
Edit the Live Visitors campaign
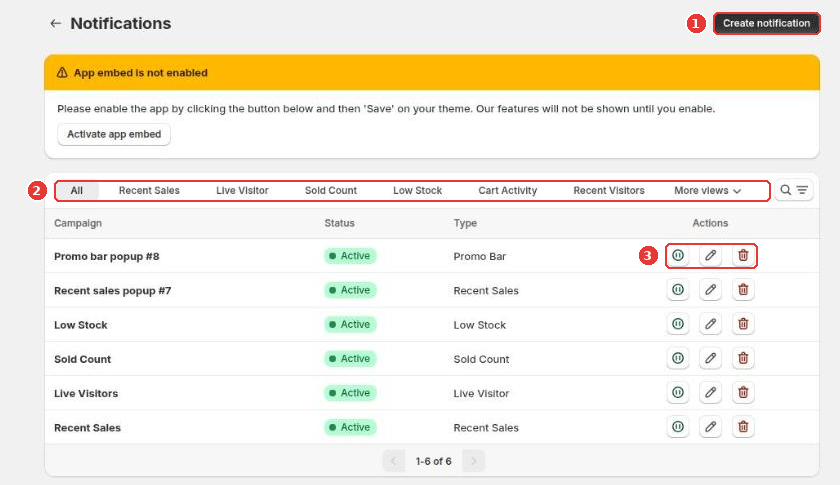click(x=710, y=393)
